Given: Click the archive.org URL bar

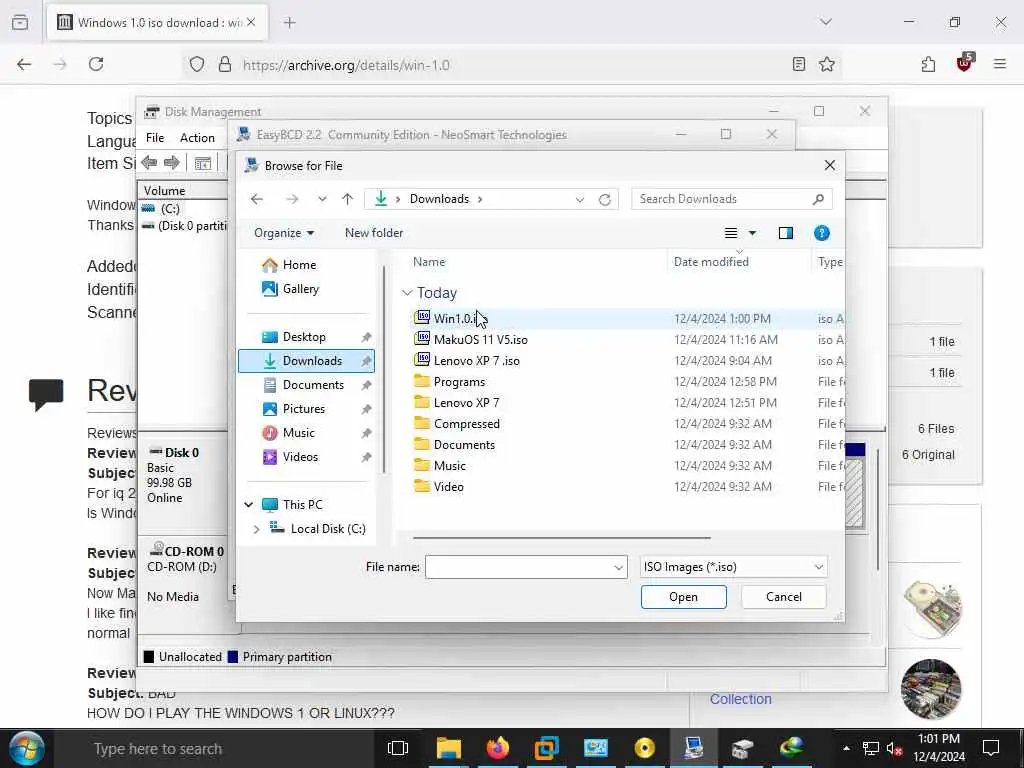Looking at the screenshot, I should point(509,65).
